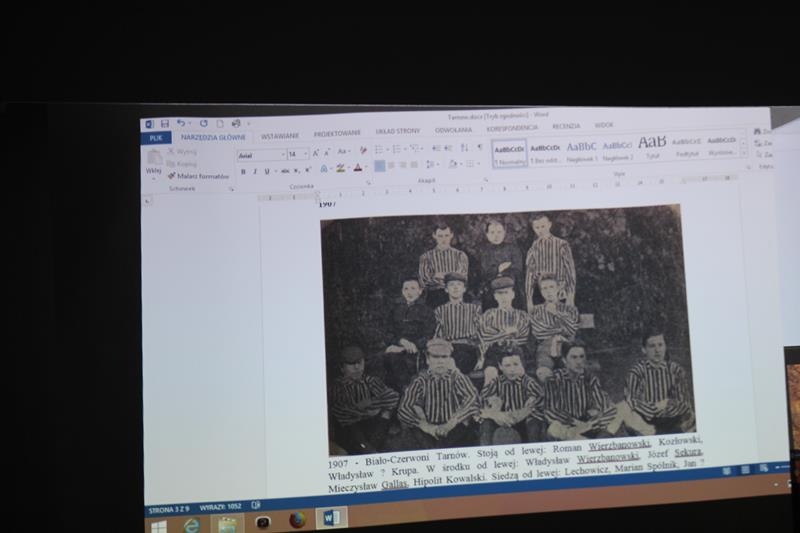Apply the Nagłówek 1 heading style

coord(581,148)
